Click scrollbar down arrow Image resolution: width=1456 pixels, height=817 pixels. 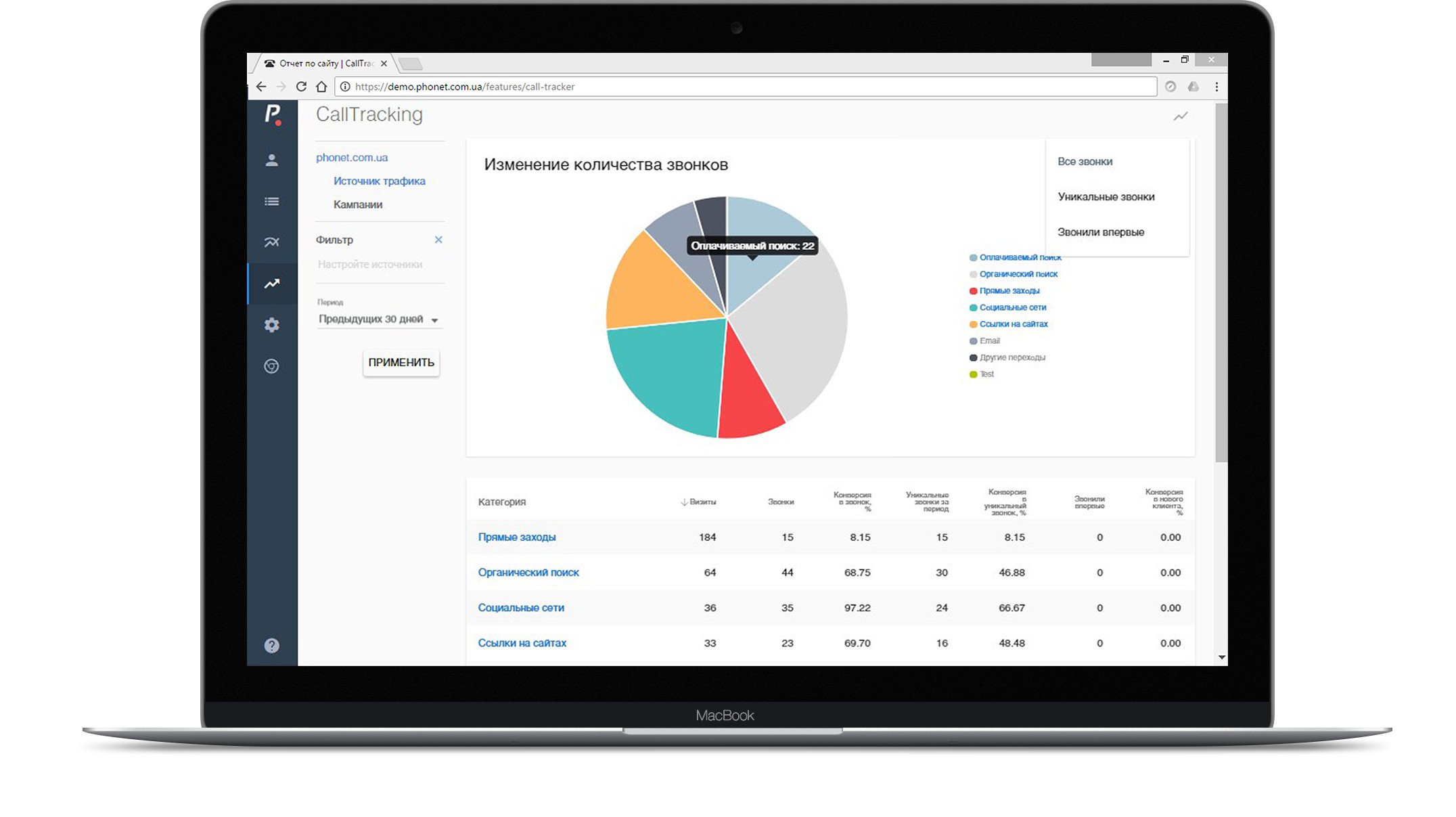point(1222,657)
